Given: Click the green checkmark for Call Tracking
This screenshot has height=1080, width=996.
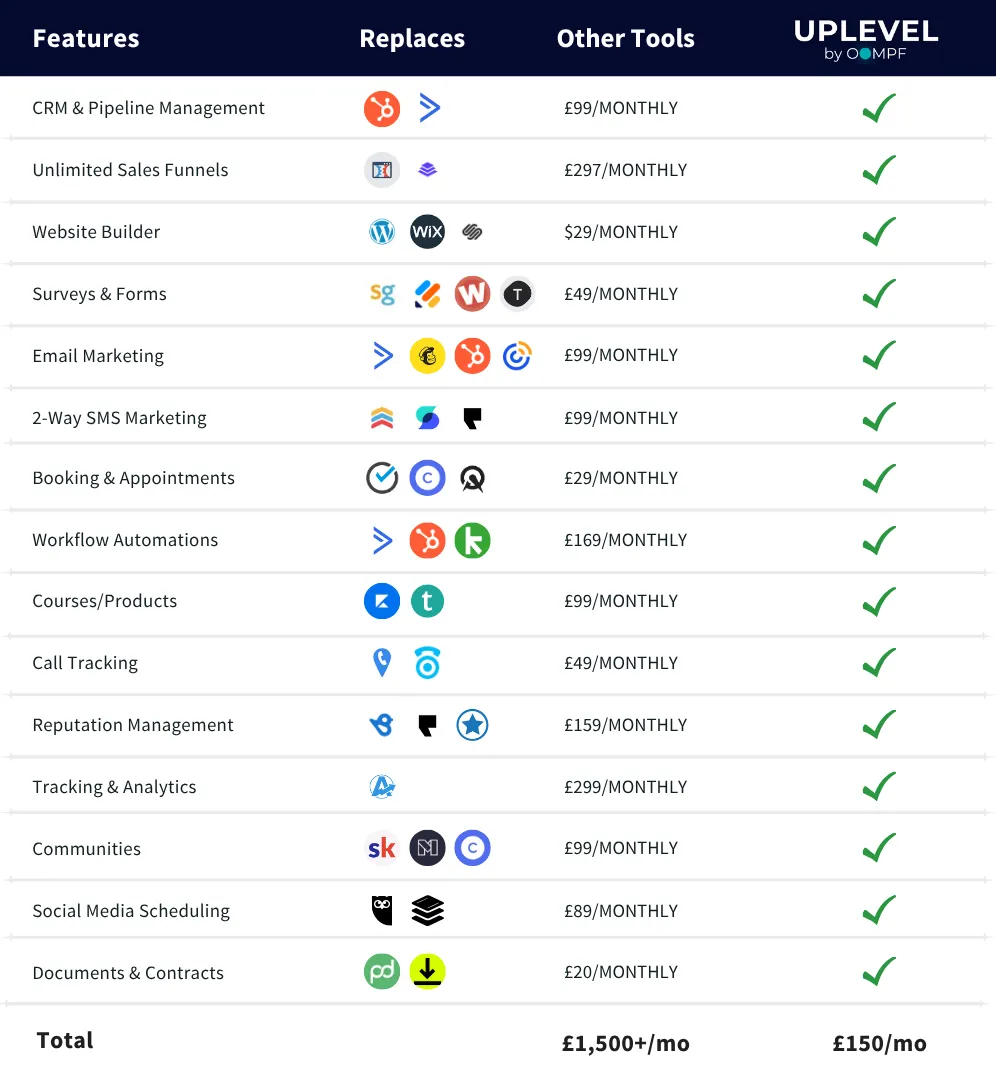Looking at the screenshot, I should (x=880, y=663).
